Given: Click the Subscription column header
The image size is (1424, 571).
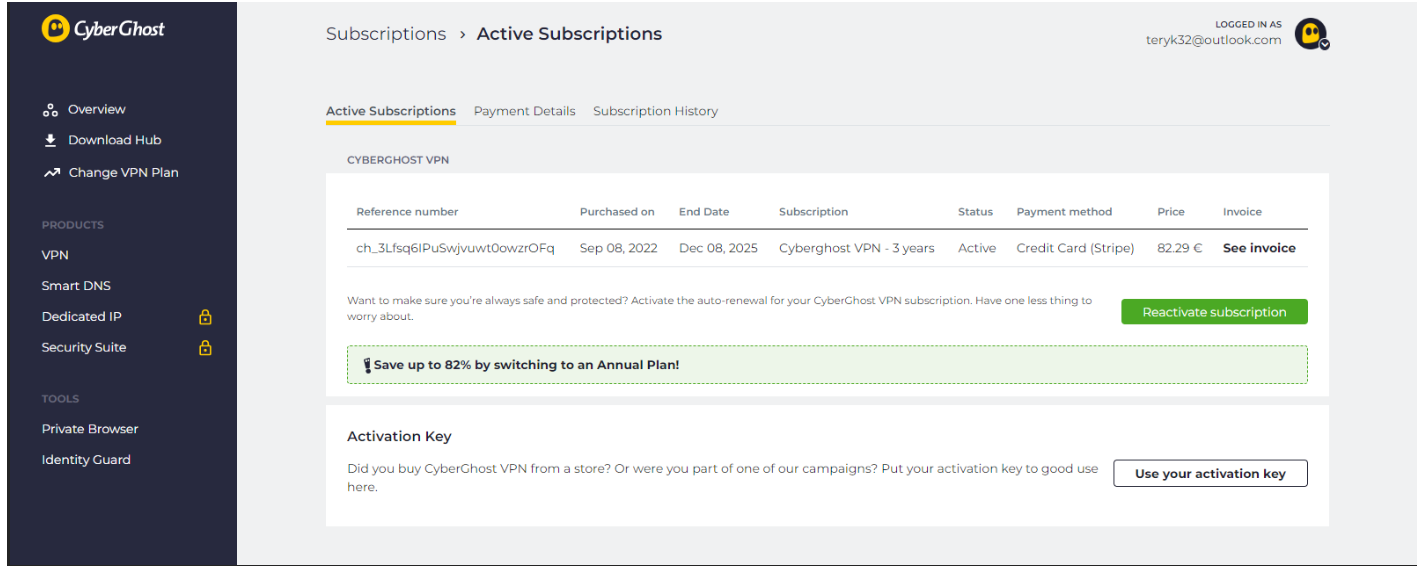Looking at the screenshot, I should tap(813, 212).
